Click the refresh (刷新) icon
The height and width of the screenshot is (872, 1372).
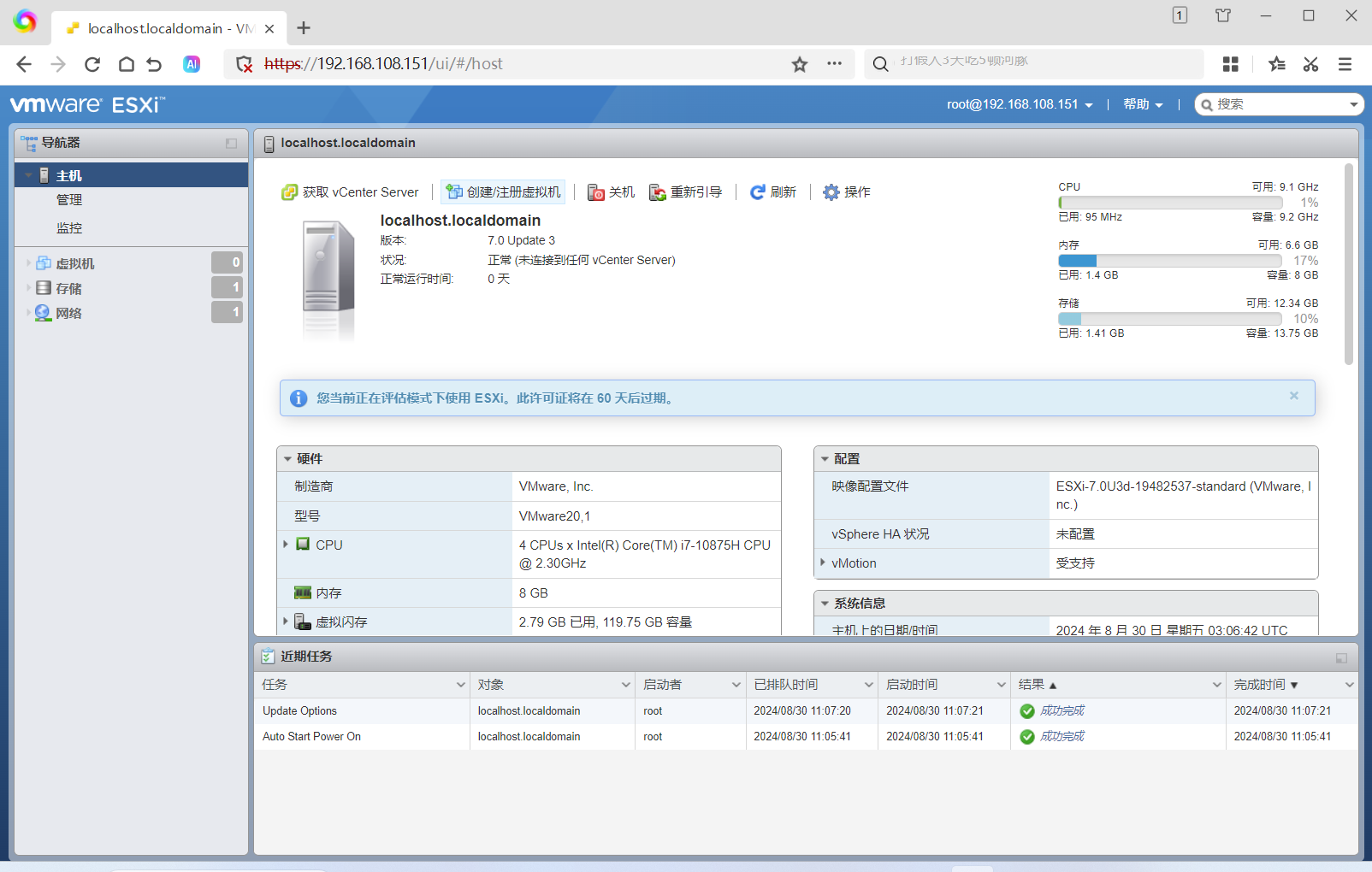tap(758, 192)
